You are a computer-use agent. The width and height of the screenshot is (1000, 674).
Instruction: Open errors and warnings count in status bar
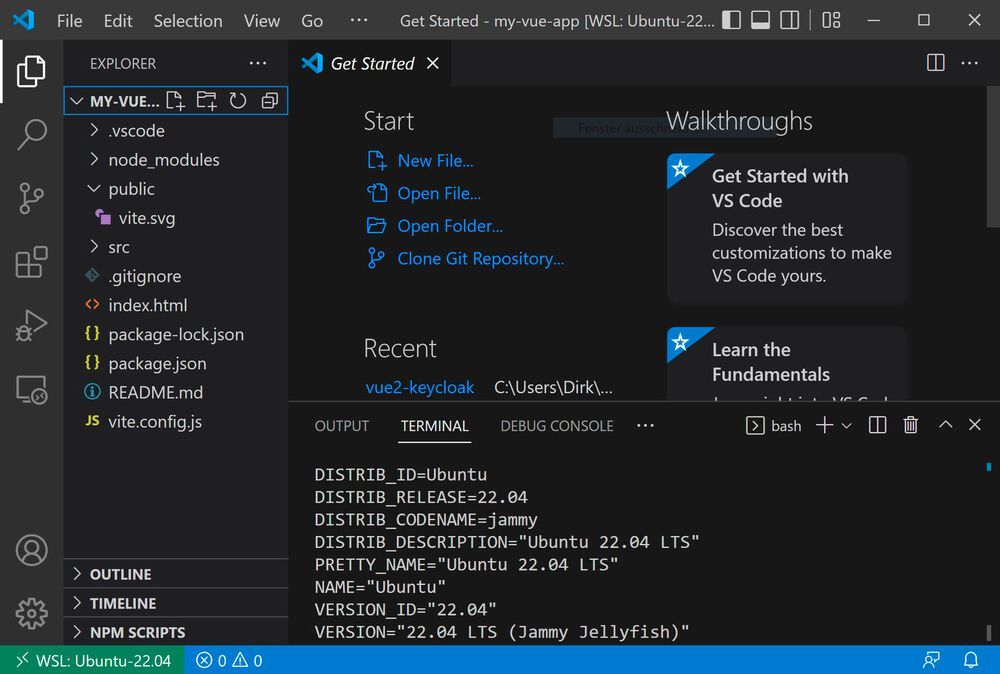(229, 661)
